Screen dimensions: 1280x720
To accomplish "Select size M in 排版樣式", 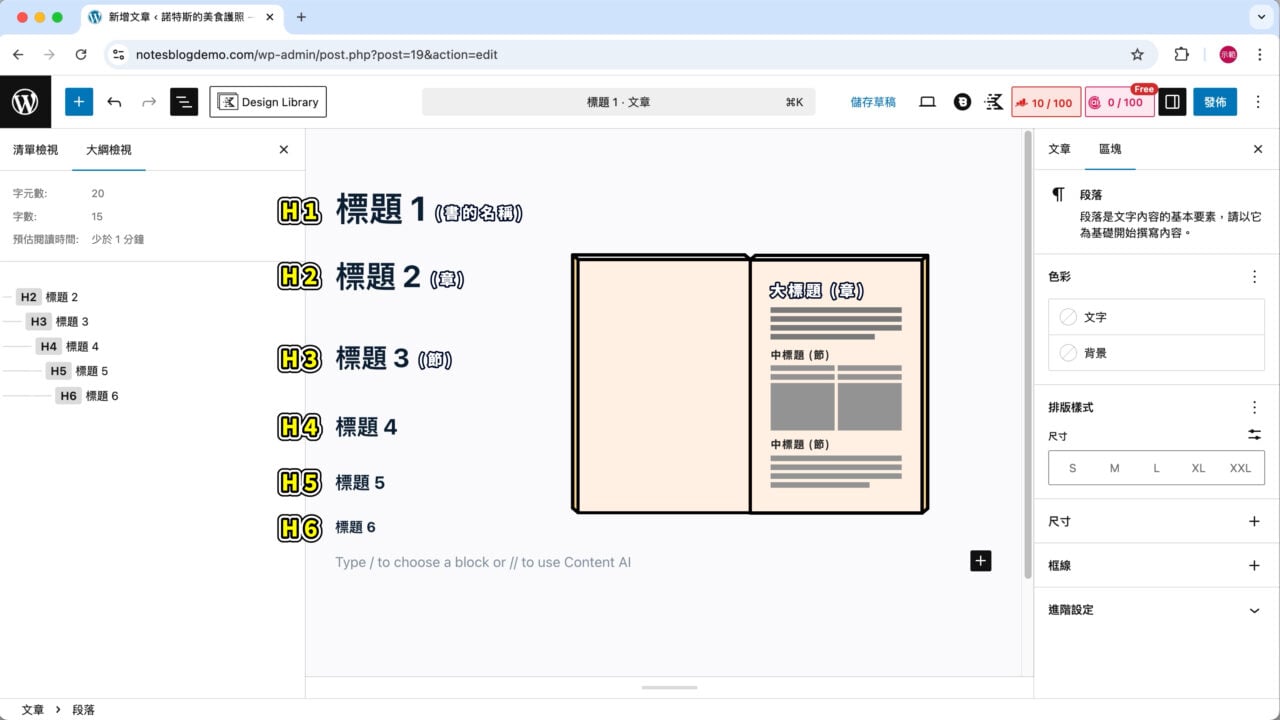I will coord(1114,467).
